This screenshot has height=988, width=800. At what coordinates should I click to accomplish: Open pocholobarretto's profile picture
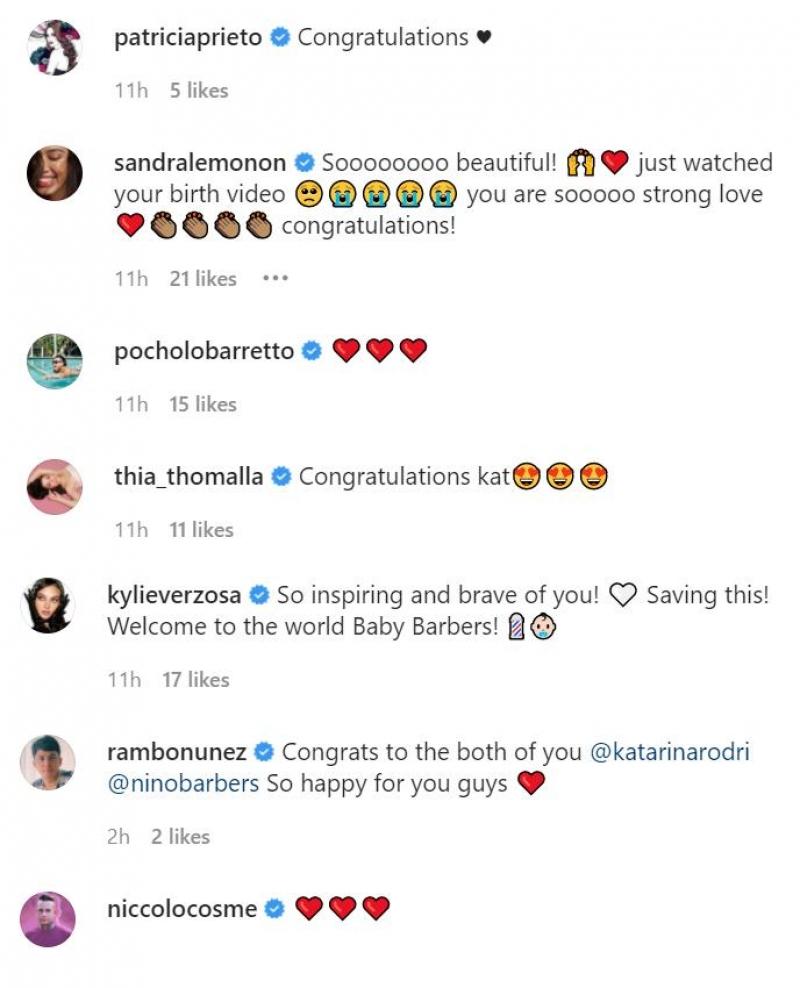[x=54, y=361]
